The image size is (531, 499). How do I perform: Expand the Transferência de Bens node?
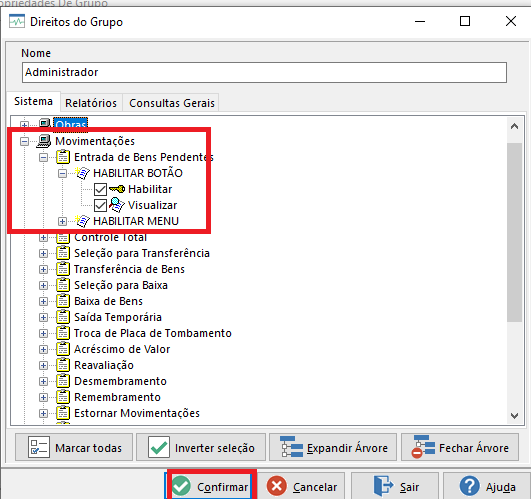[x=43, y=269]
